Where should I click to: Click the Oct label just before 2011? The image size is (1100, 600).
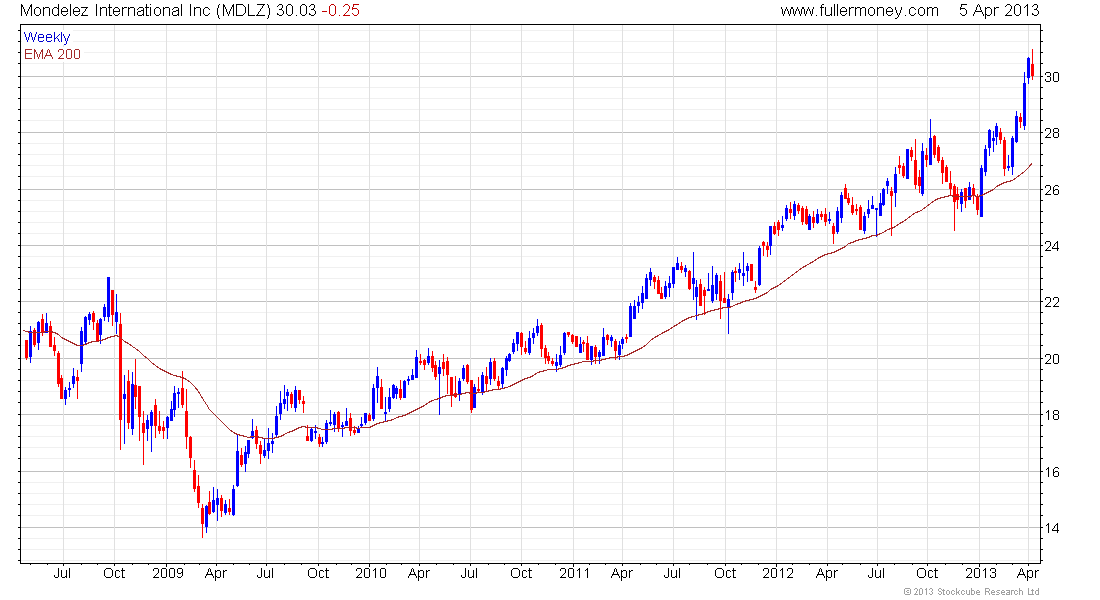(521, 573)
